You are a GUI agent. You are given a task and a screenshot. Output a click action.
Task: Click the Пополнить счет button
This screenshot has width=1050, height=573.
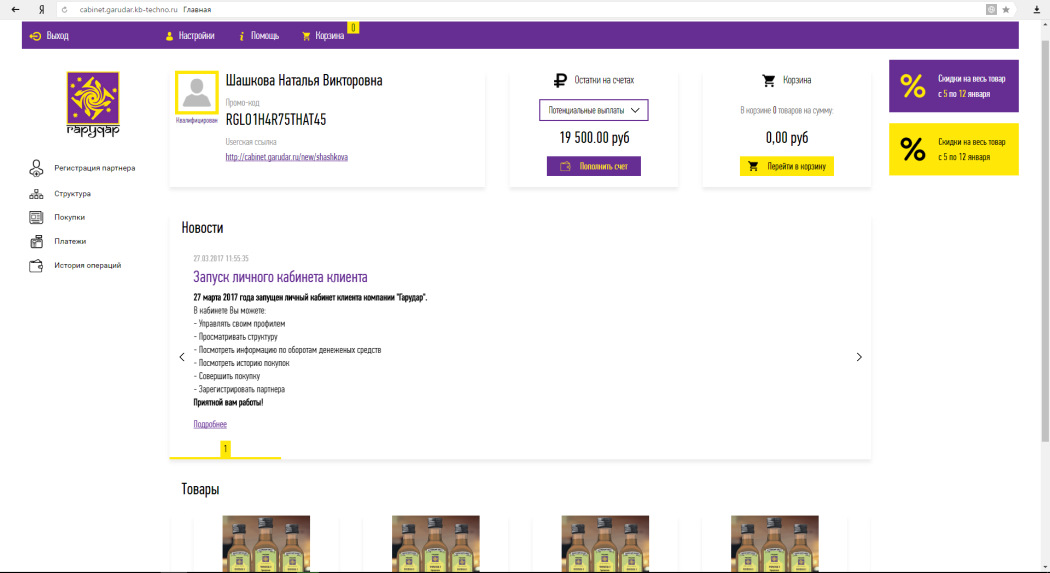[x=594, y=166]
